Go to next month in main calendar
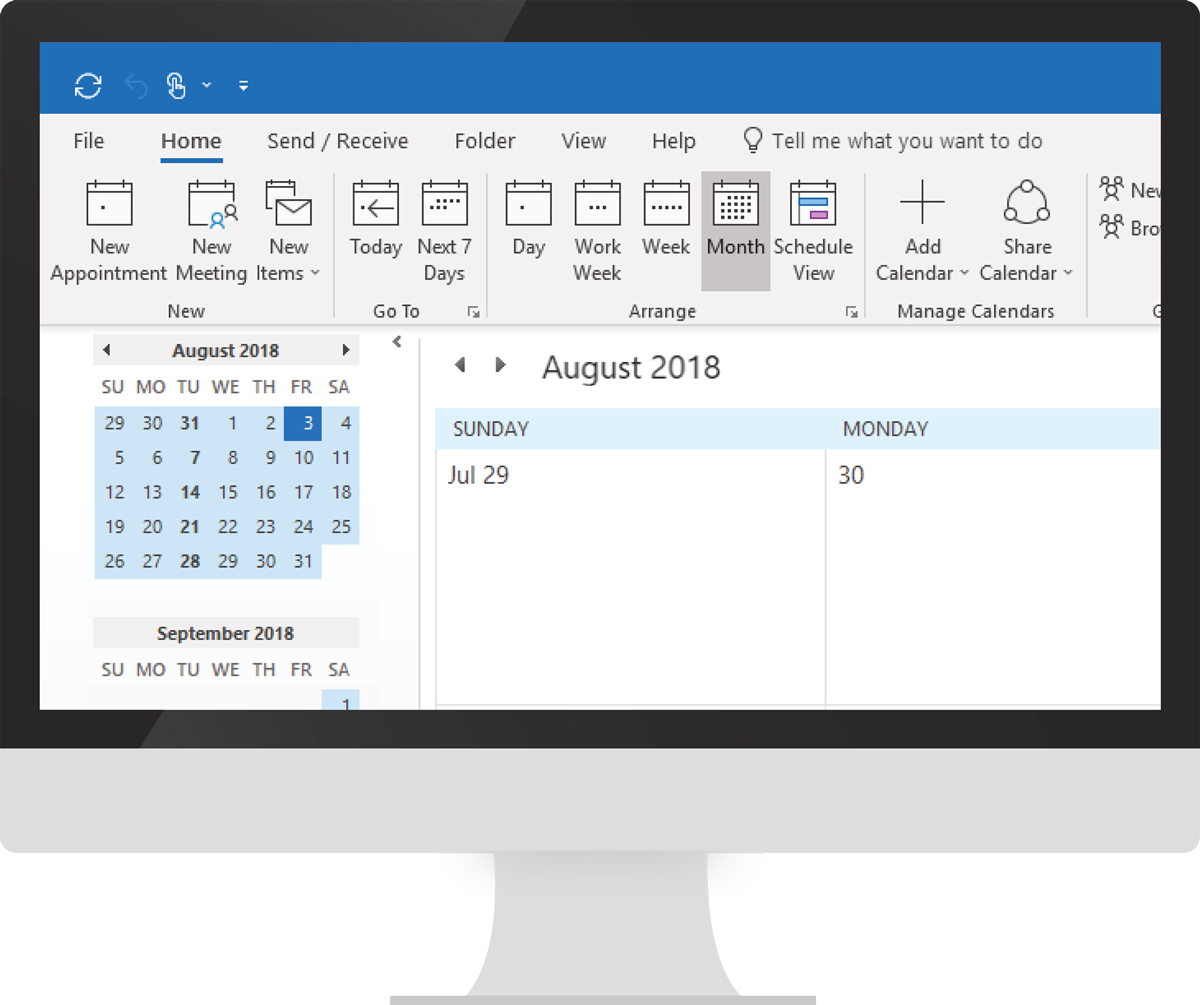 [501, 366]
